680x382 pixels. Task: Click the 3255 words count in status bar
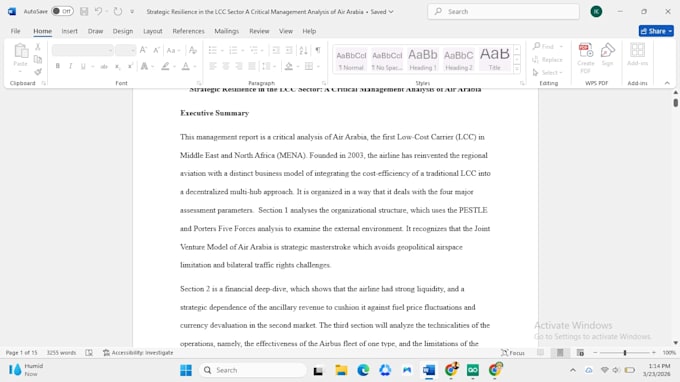coord(61,353)
